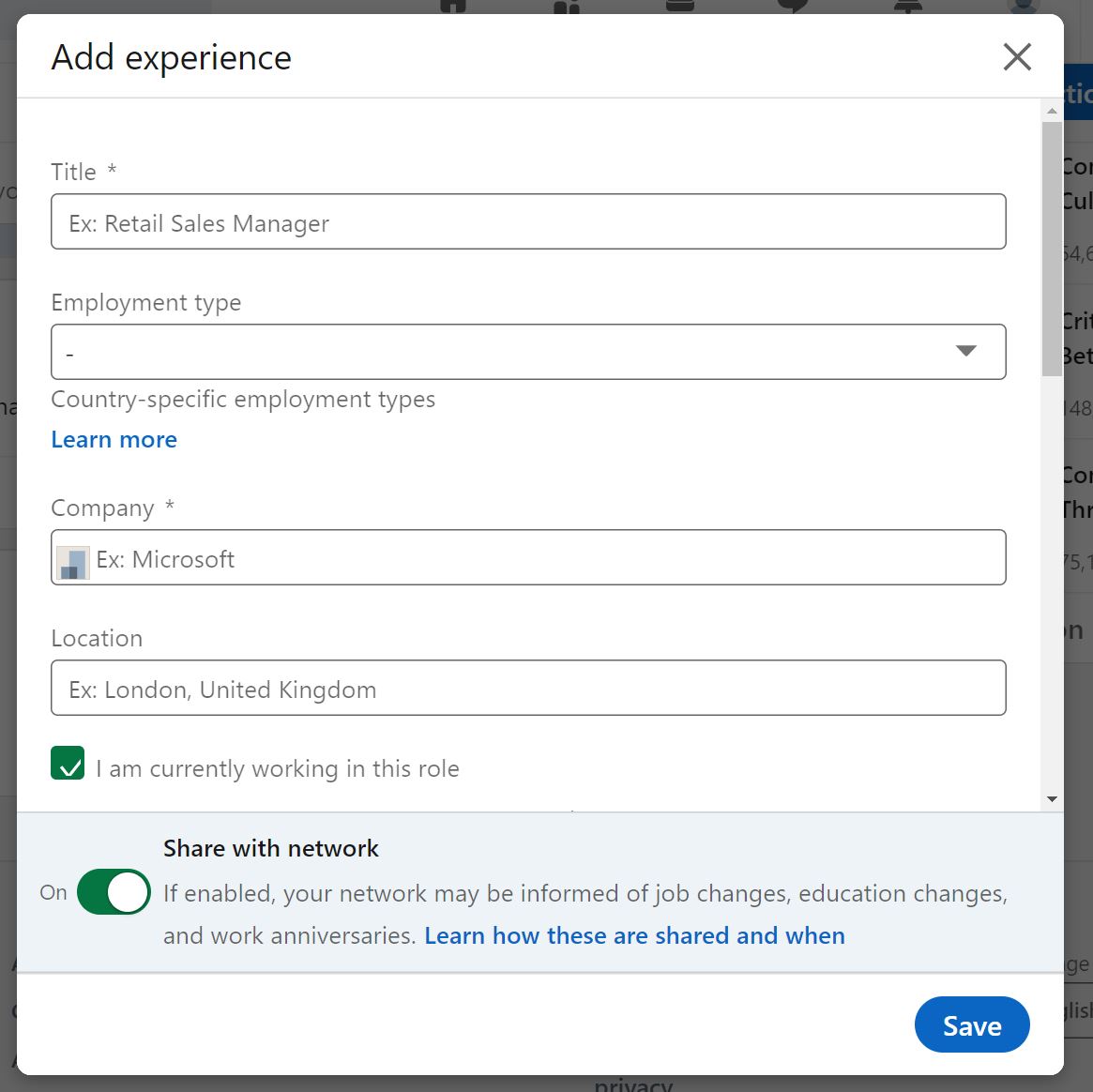The image size is (1093, 1092).
Task: Open 'Learn how these are shared and when'
Action: pos(634,936)
